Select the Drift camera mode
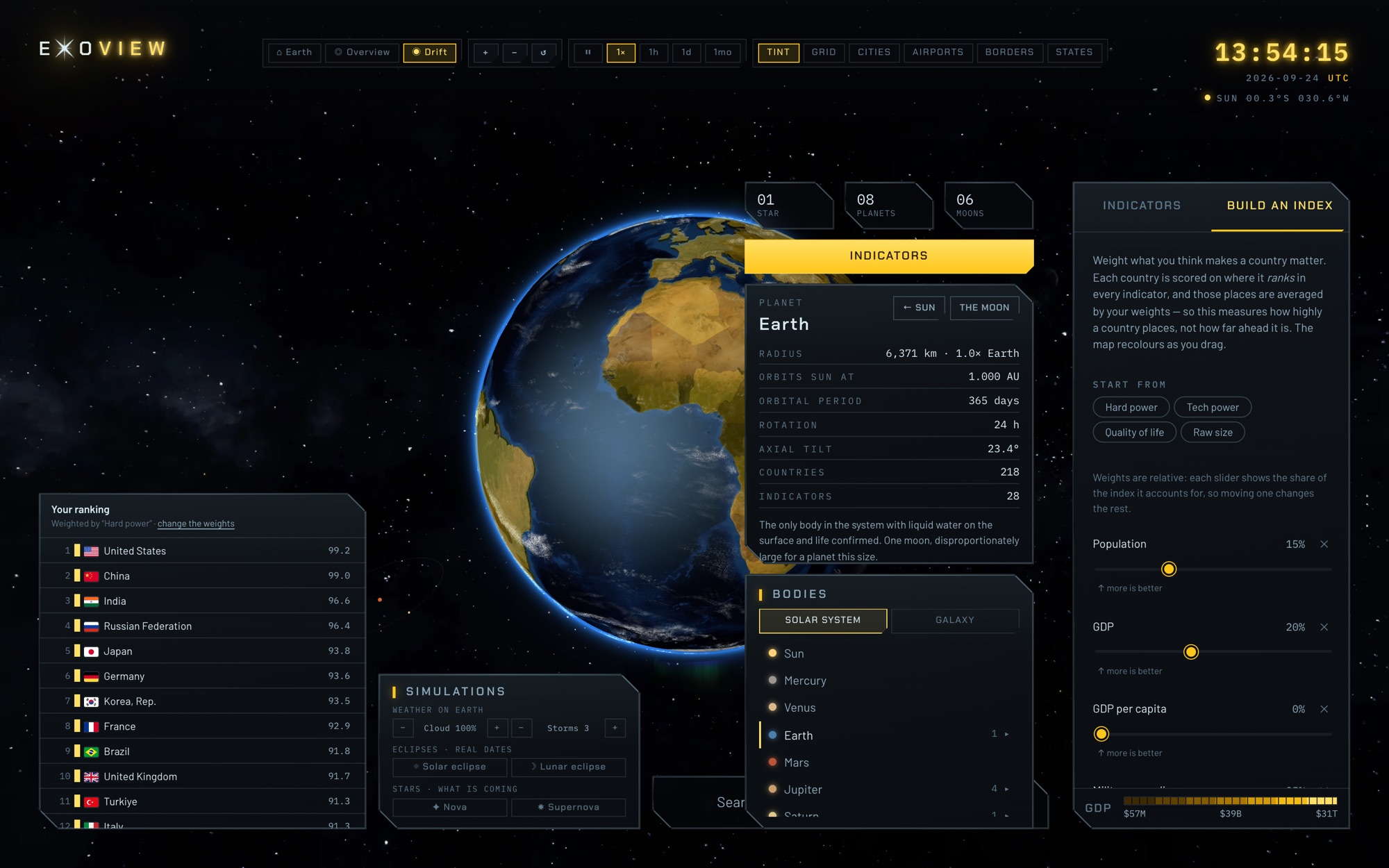Screen dimensions: 1389x868 (430, 53)
